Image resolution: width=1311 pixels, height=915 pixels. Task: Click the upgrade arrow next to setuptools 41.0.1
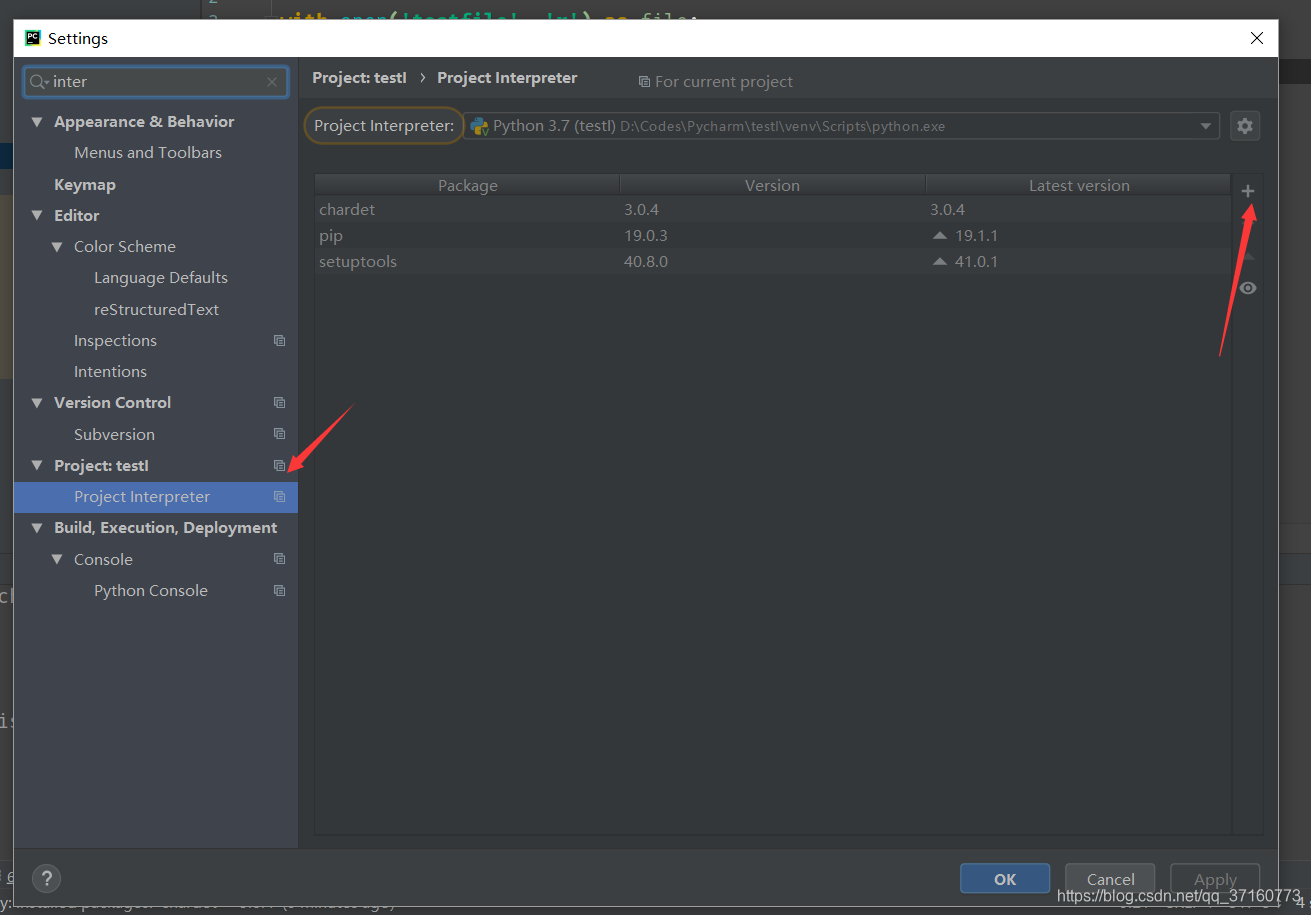[x=939, y=262]
